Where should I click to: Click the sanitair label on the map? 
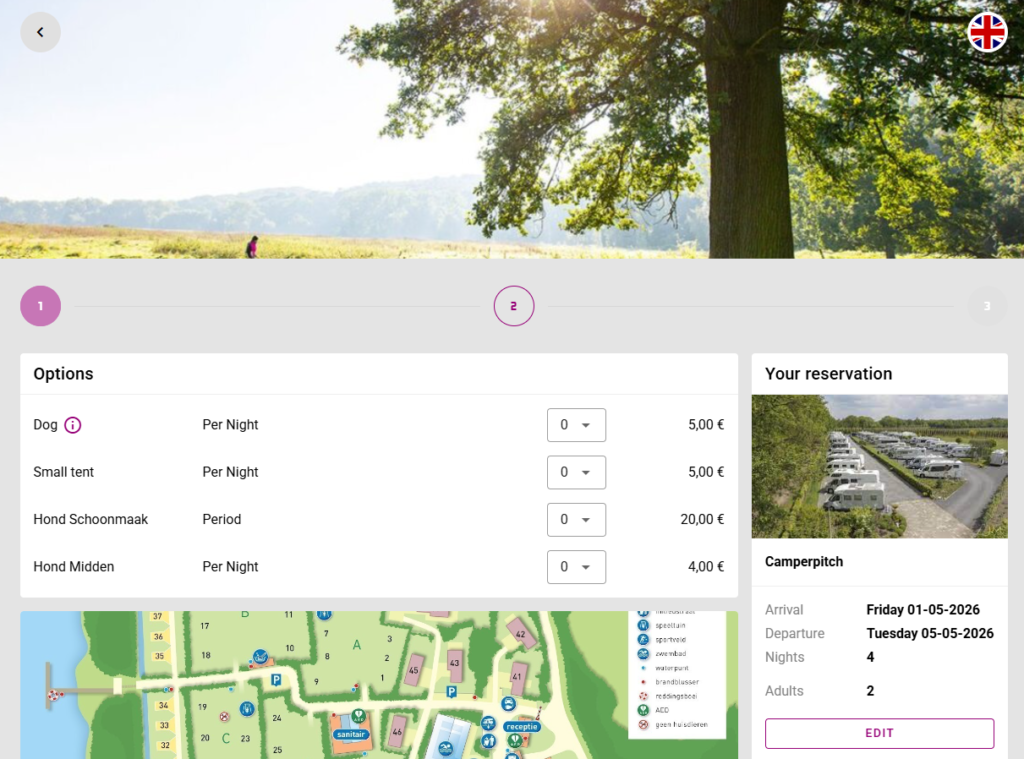point(350,733)
